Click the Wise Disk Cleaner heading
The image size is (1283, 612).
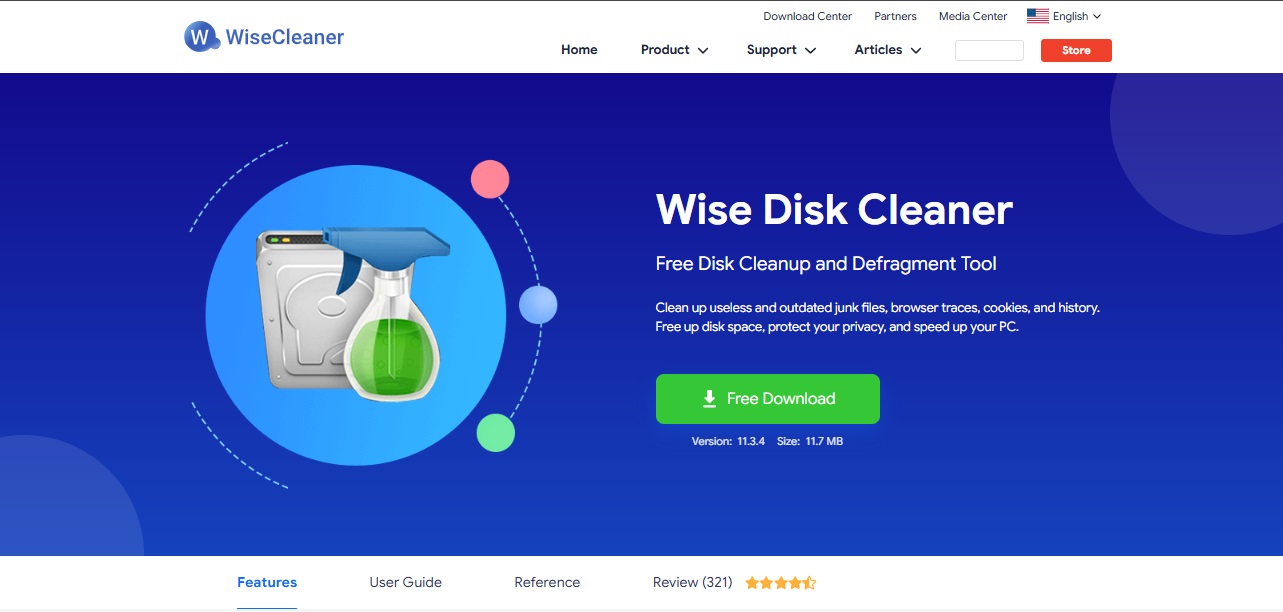point(834,210)
